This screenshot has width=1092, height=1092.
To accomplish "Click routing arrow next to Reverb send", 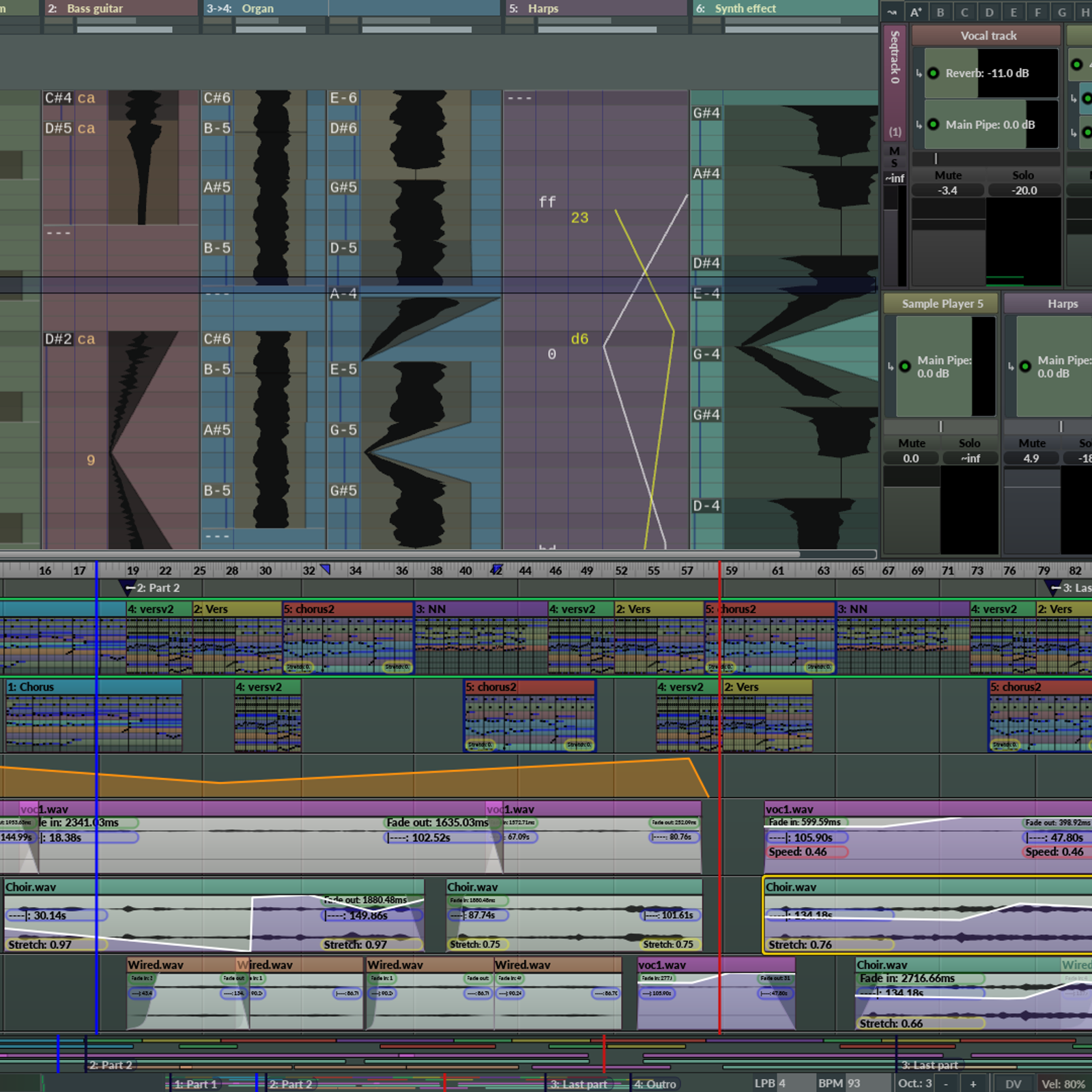I will tap(919, 73).
